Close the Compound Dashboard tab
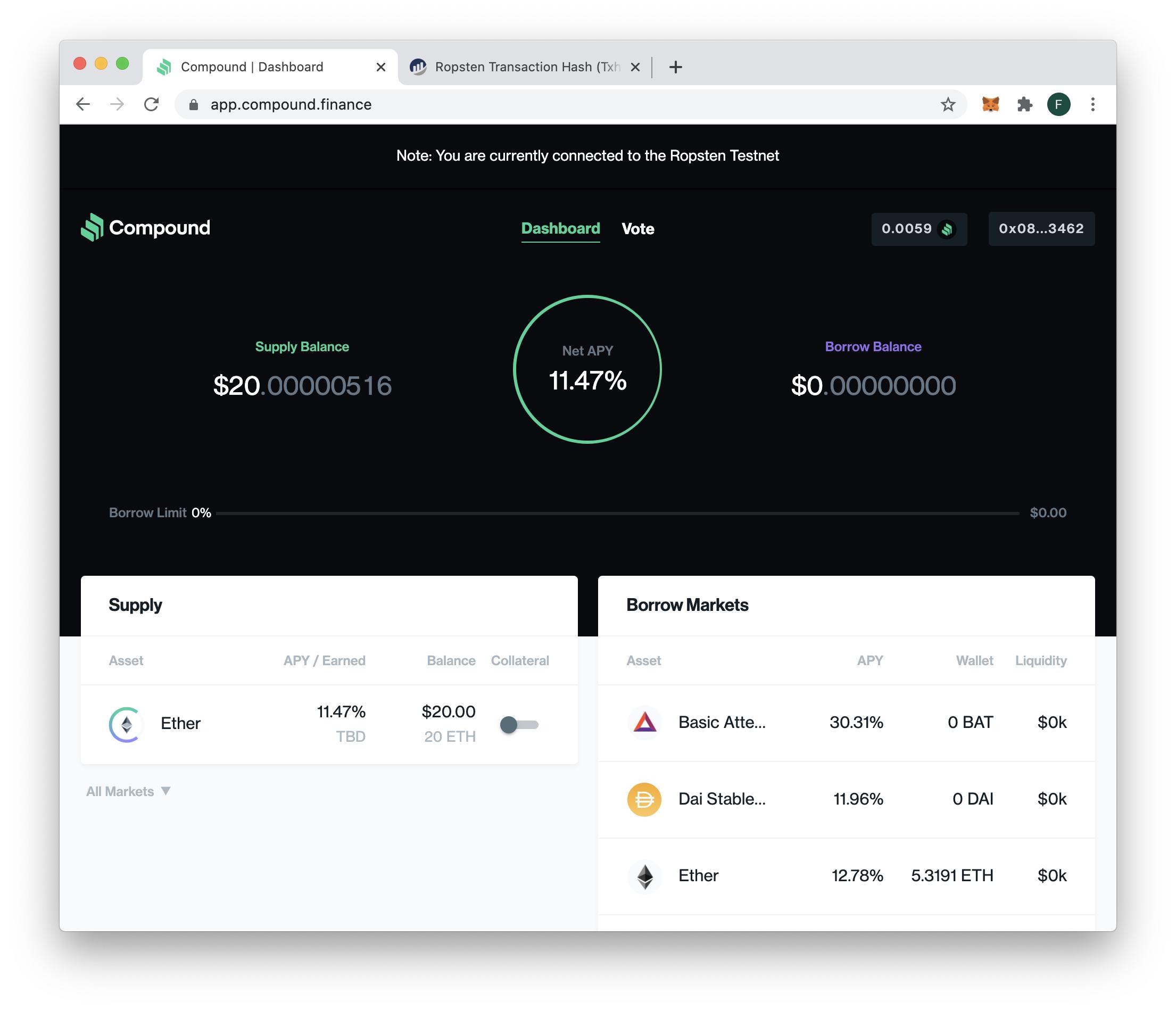Screen dimensions: 1176x1010 (381, 67)
